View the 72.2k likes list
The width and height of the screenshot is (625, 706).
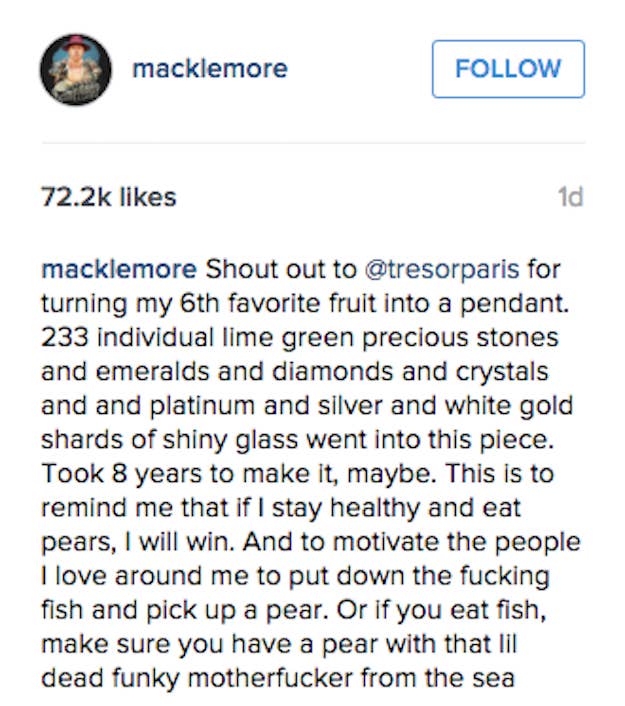[x=109, y=197]
